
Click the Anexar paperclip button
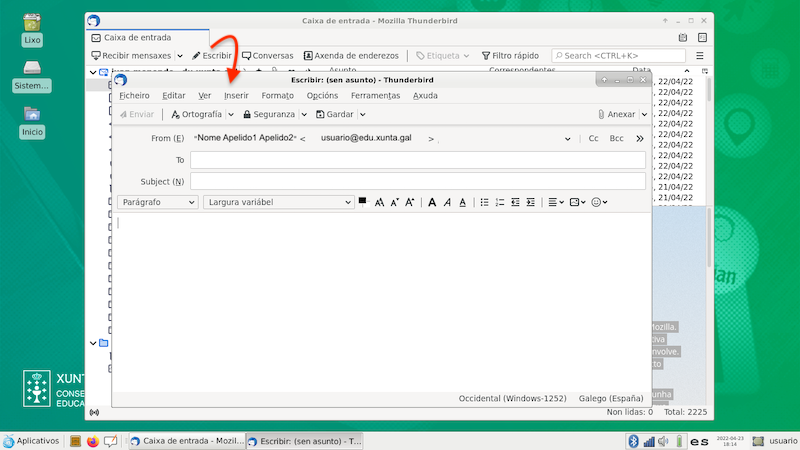point(616,114)
